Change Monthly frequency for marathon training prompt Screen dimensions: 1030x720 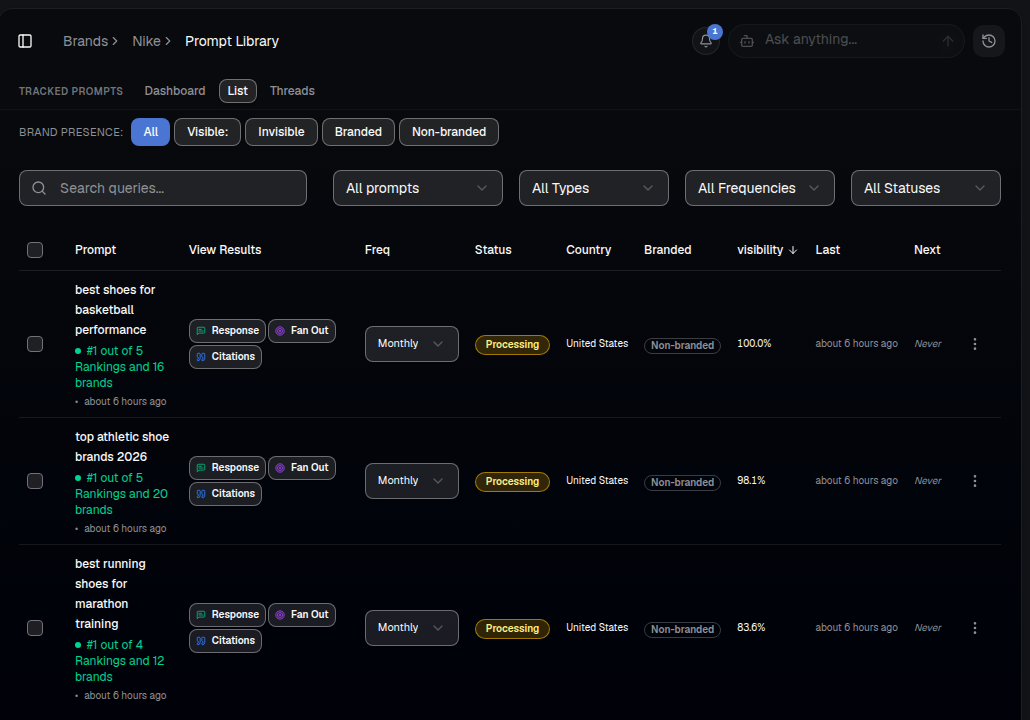[x=412, y=628]
